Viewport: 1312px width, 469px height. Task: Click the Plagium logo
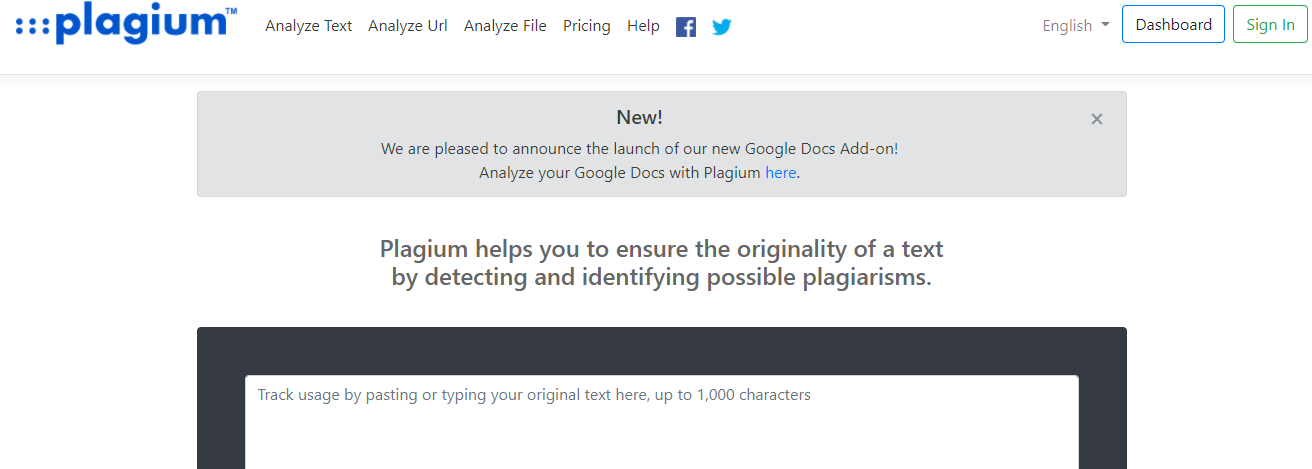tap(126, 23)
